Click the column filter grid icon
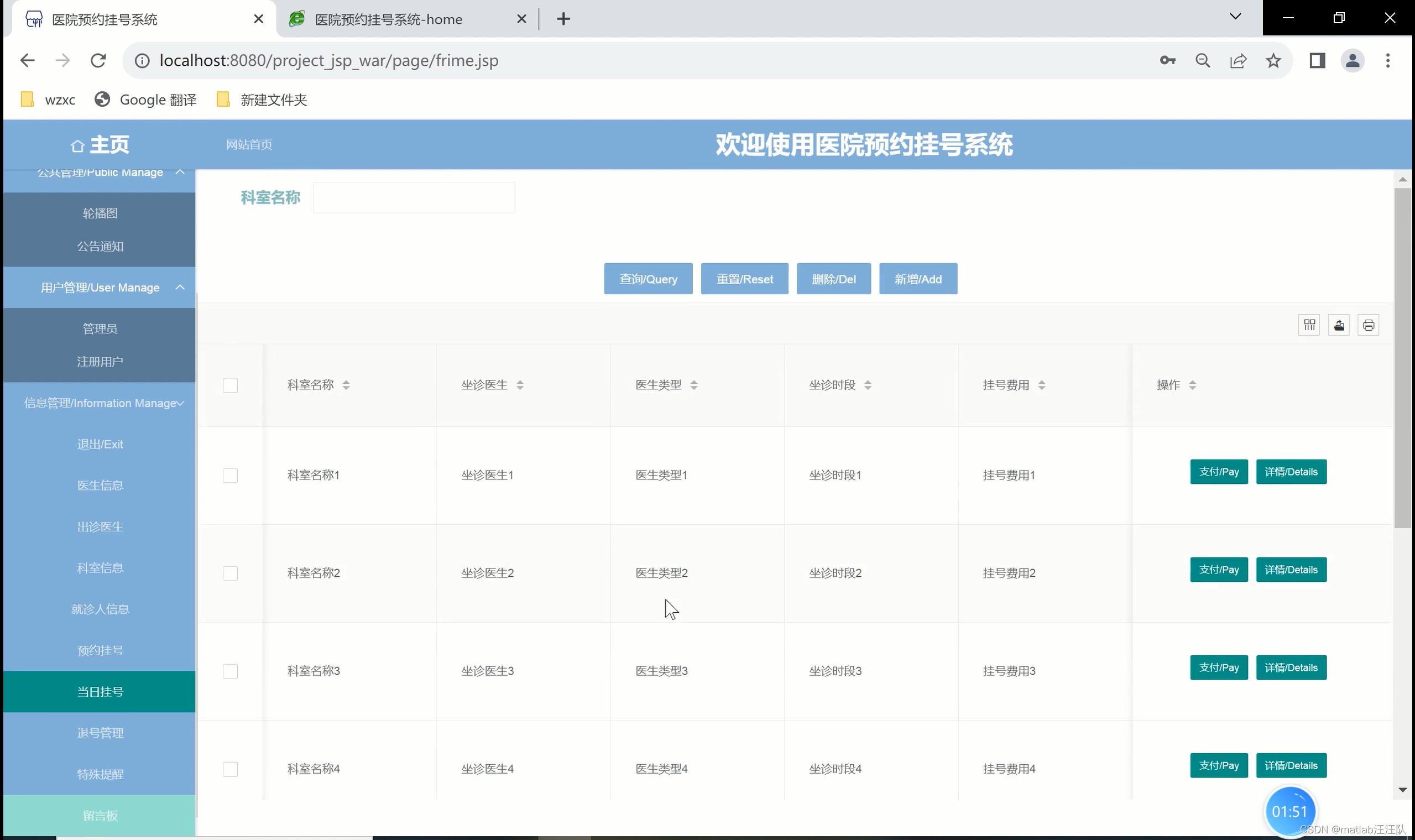Screen dimensions: 1415x840 [1309, 325]
